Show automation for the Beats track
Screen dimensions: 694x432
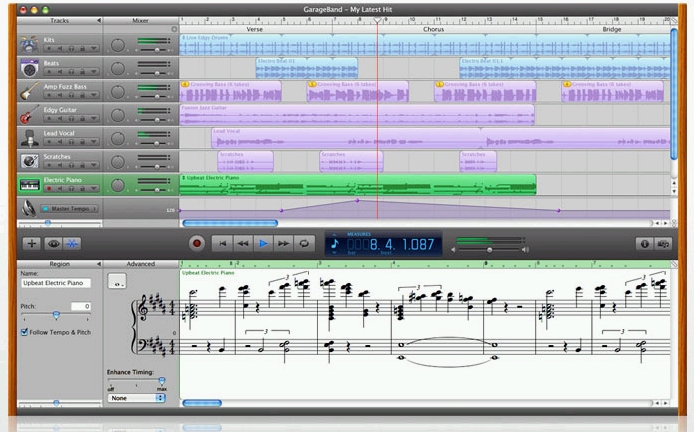tap(94, 72)
